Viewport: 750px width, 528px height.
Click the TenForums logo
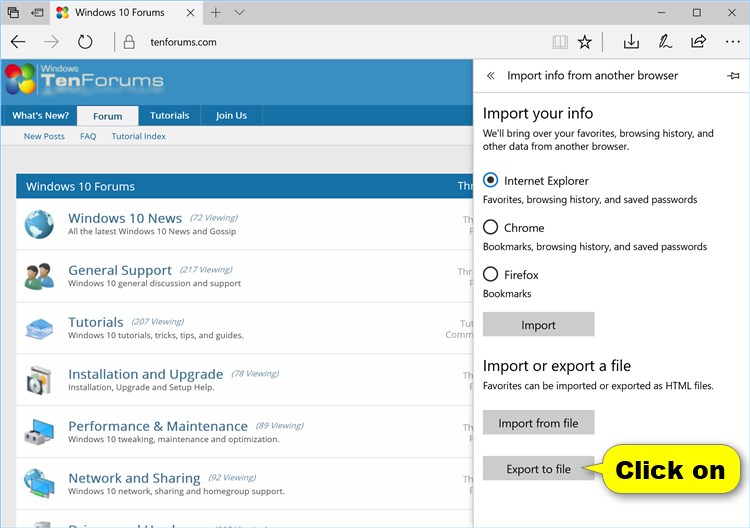click(85, 78)
